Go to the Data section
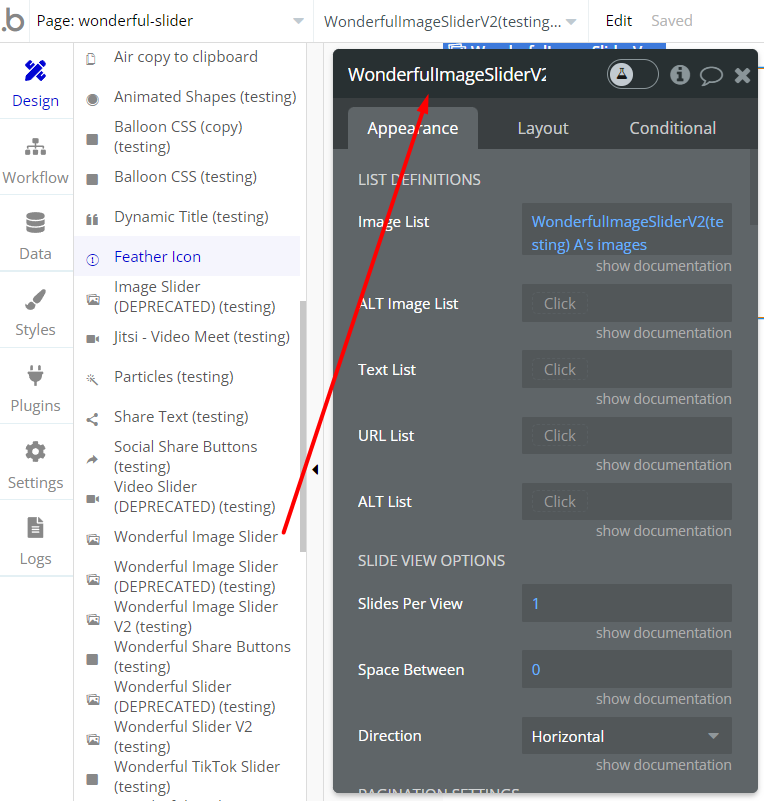764x801 pixels. click(36, 237)
